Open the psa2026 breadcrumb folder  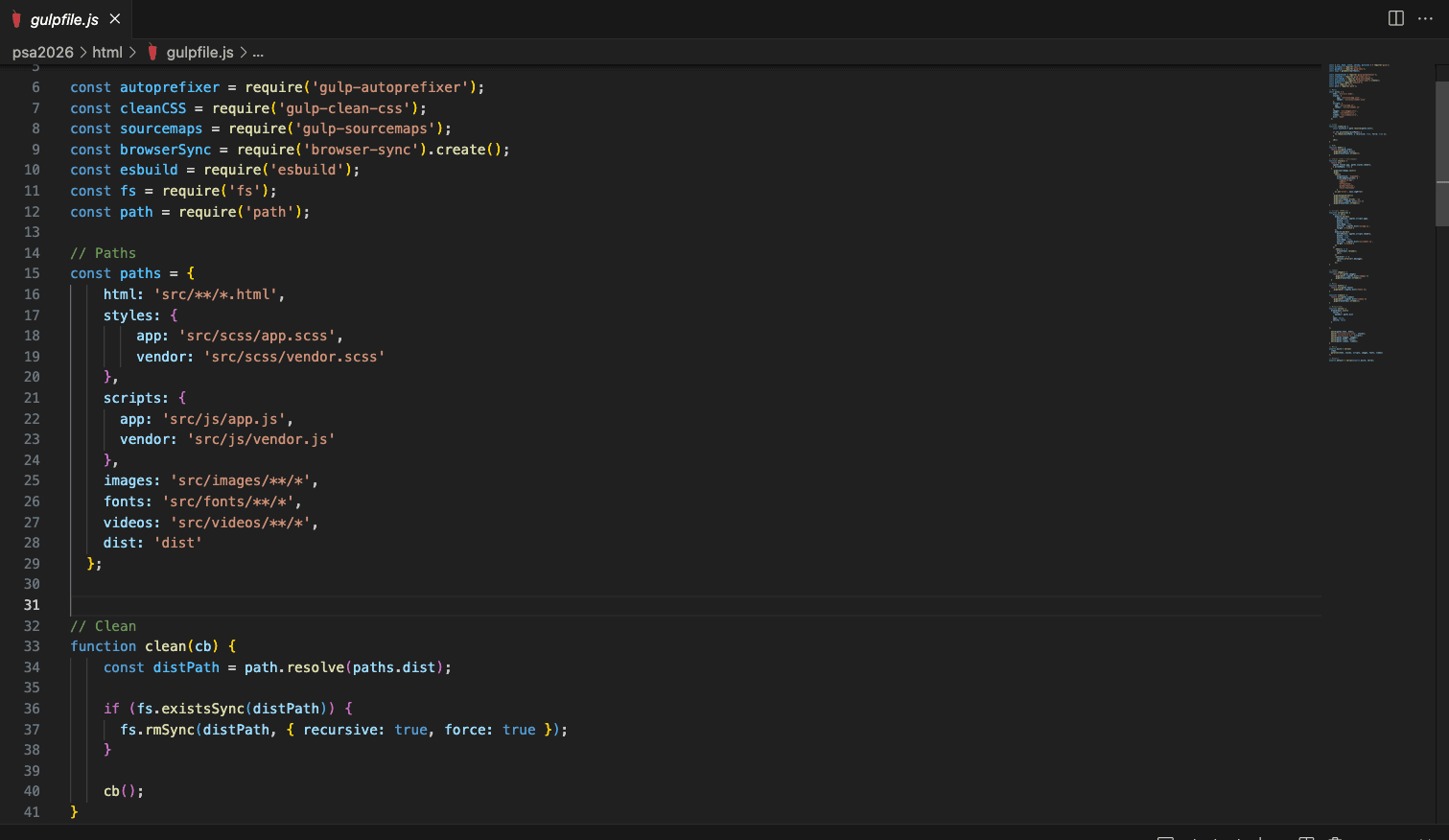click(42, 52)
